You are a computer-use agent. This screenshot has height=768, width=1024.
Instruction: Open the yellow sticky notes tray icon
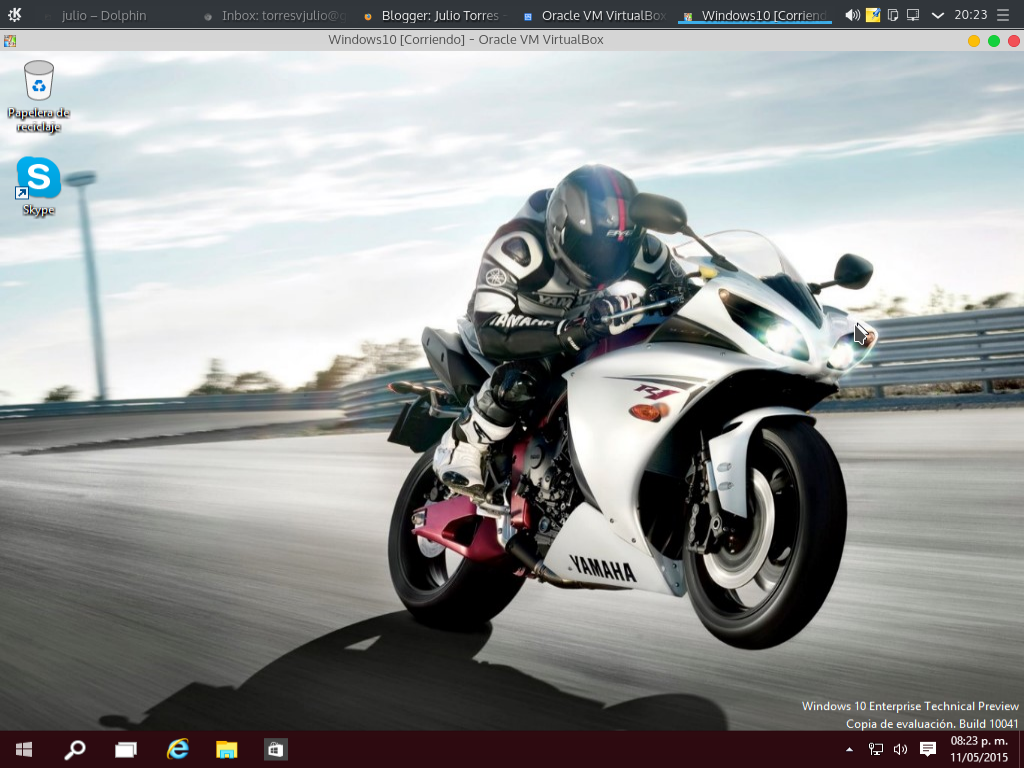[x=873, y=15]
